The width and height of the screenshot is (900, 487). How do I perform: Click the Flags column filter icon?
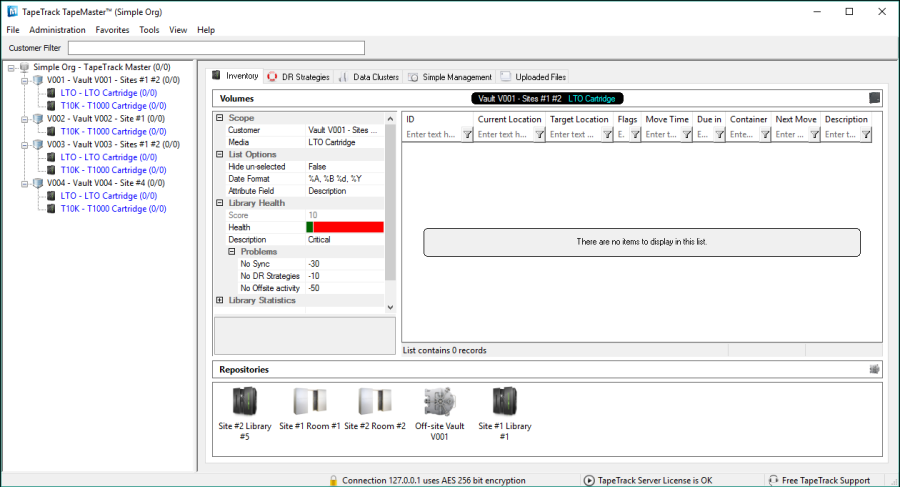(635, 134)
